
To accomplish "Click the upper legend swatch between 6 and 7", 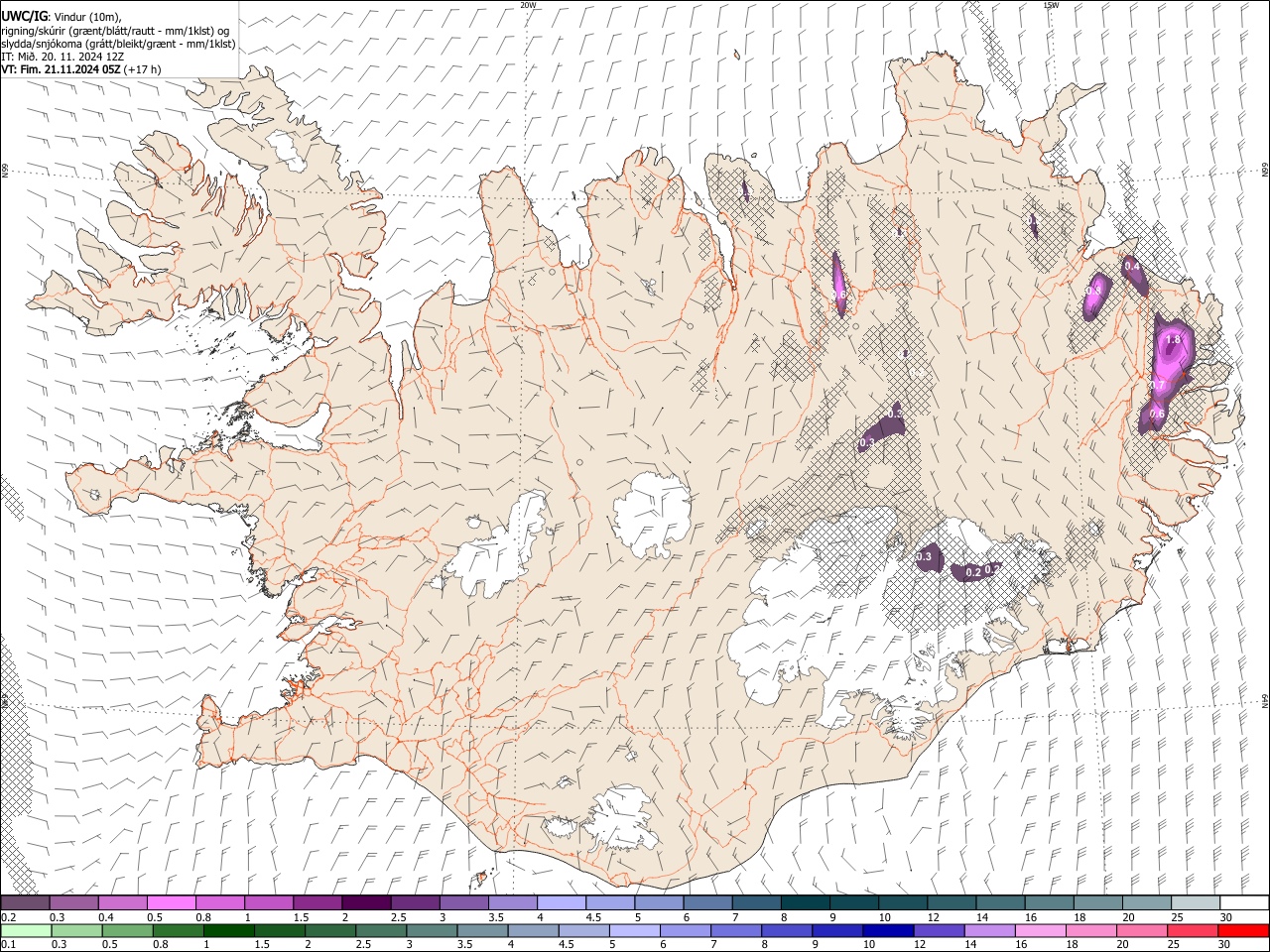I will click(x=707, y=902).
